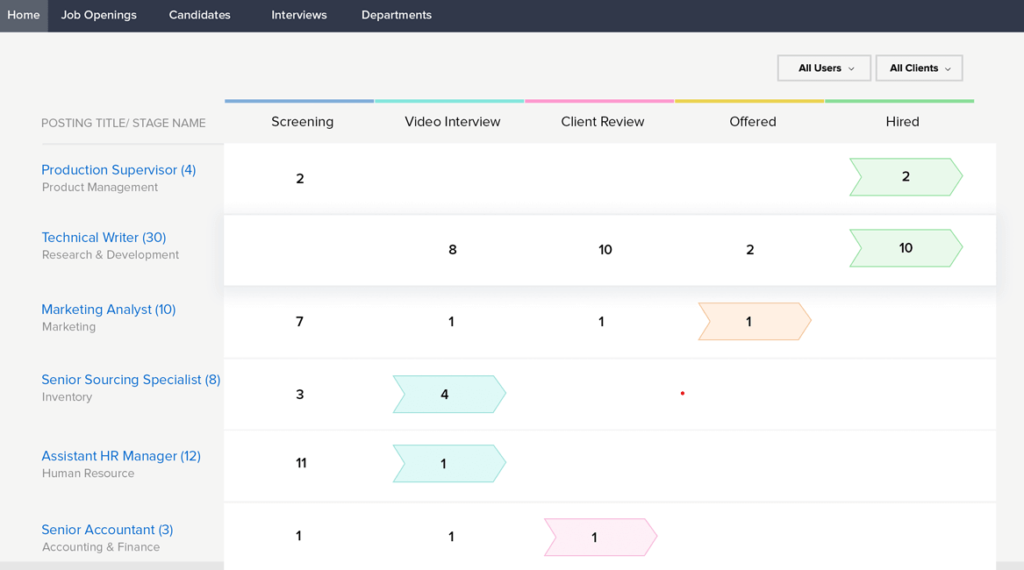Navigate to Departments

[396, 15]
